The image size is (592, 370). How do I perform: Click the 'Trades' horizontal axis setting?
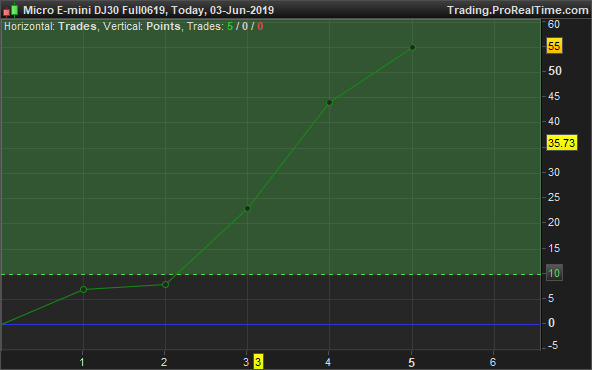pyautogui.click(x=77, y=26)
